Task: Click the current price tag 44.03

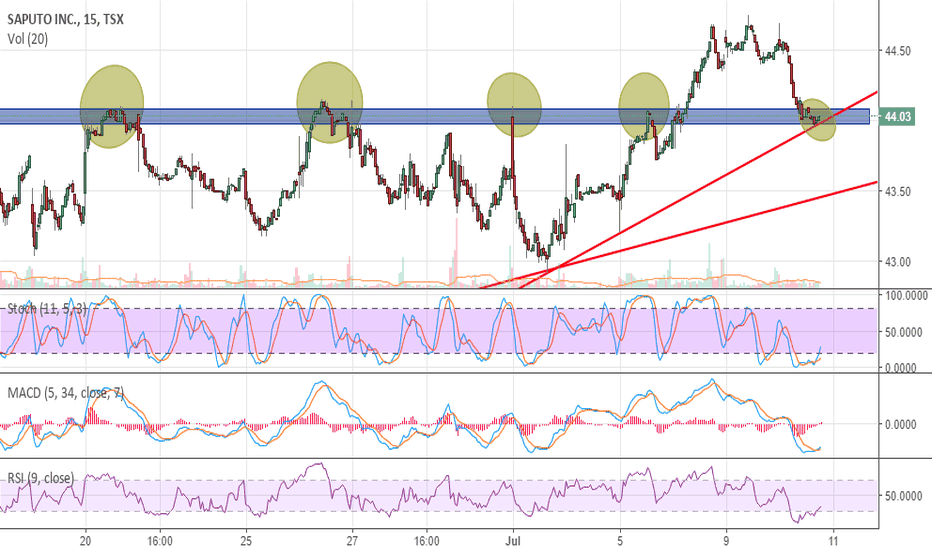Action: tap(897, 117)
